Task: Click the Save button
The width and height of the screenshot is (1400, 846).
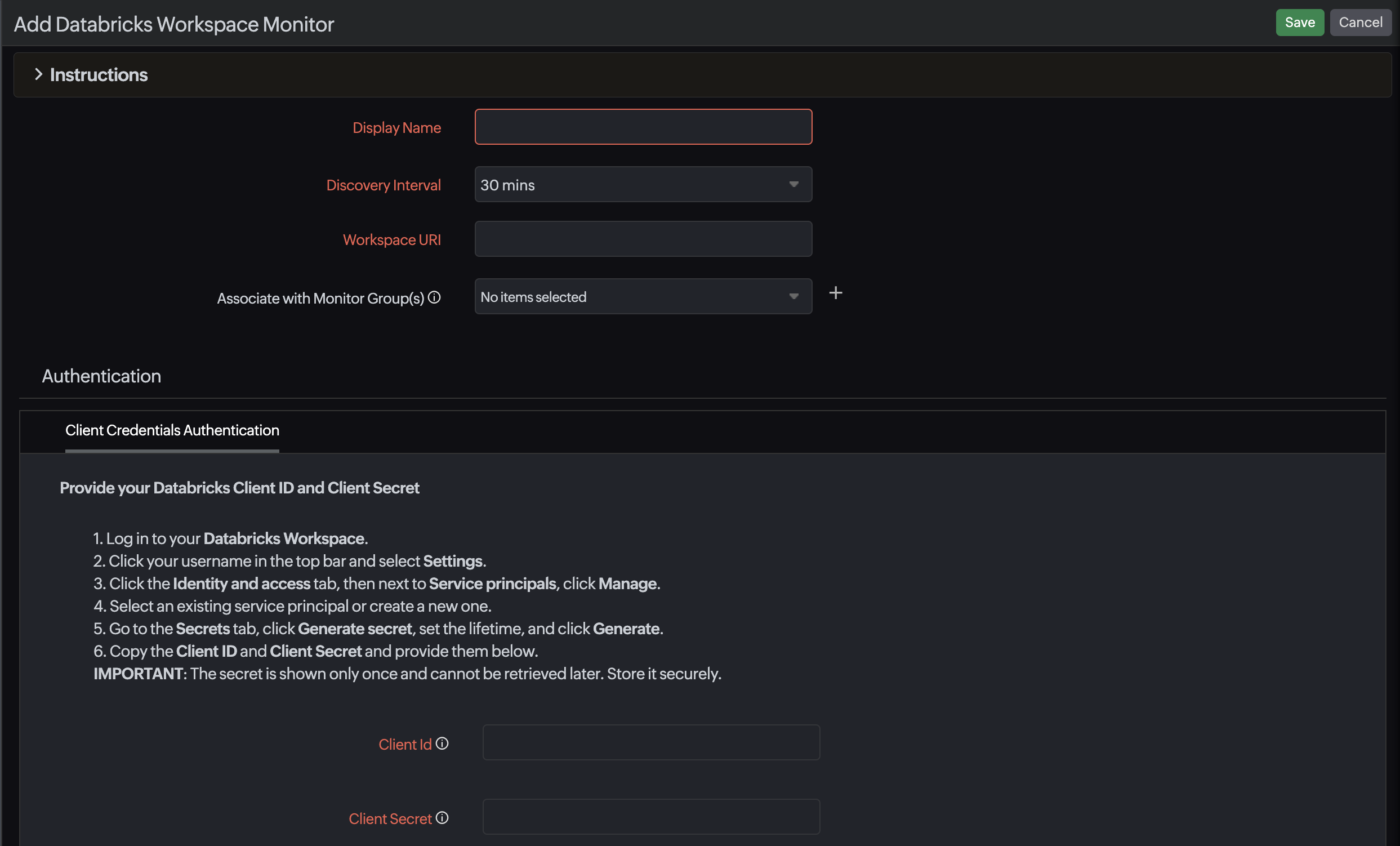Action: click(1299, 23)
